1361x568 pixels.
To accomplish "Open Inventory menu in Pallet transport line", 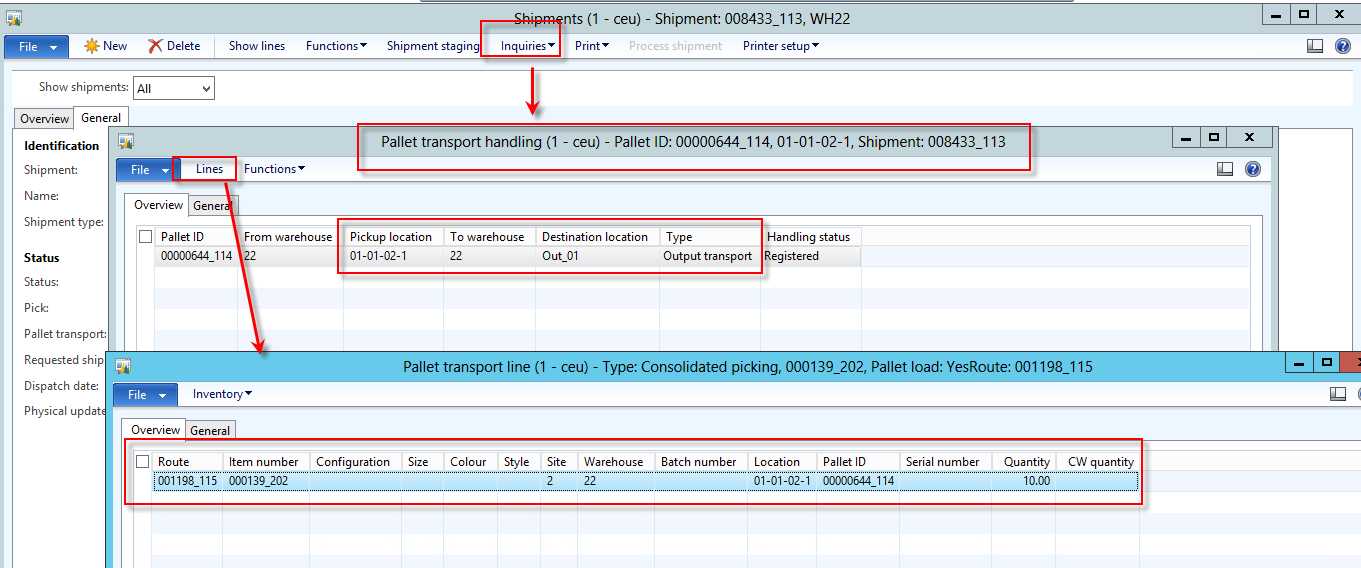I will 222,394.
